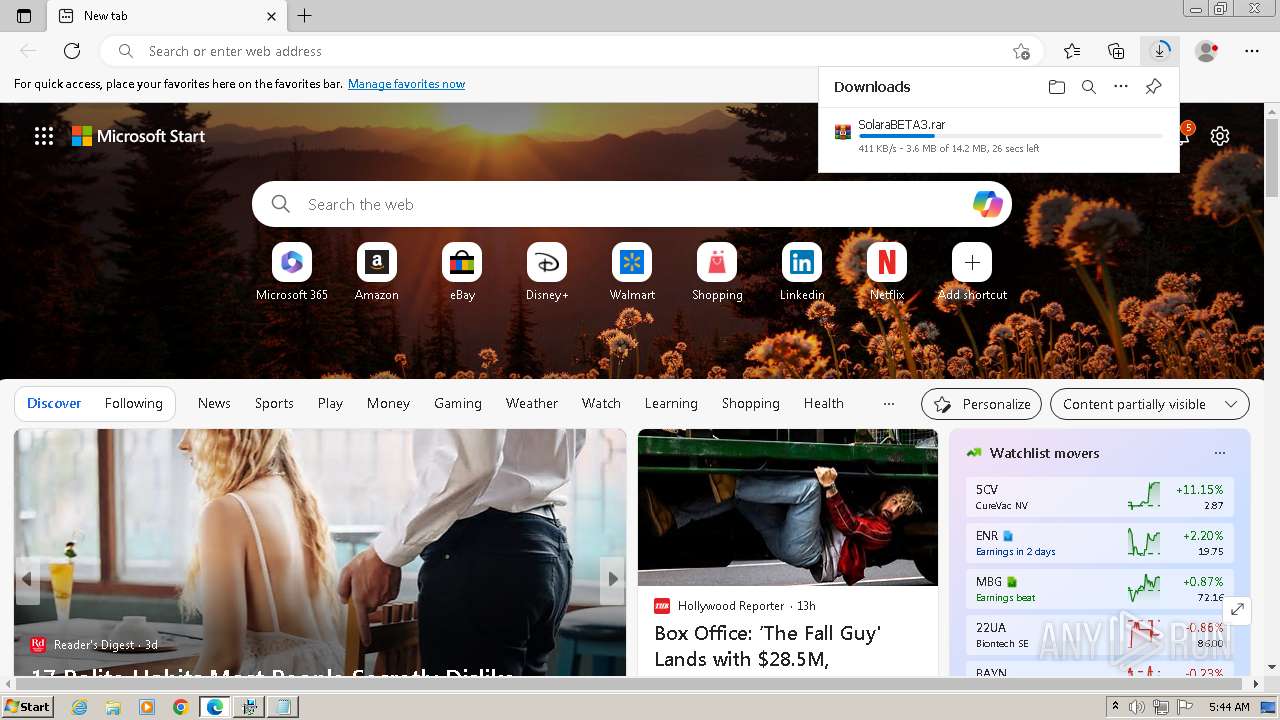The width and height of the screenshot is (1280, 720).
Task: Open the user profile avatar
Action: pyautogui.click(x=1207, y=51)
